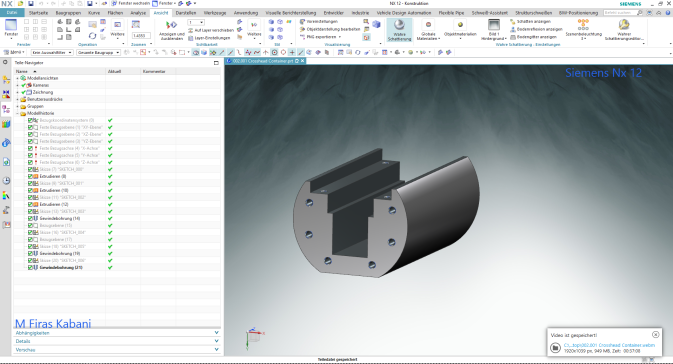673x364 pixels.
Task: Toggle the Gewindebohrung (14) checkbox
Action: coord(30,218)
